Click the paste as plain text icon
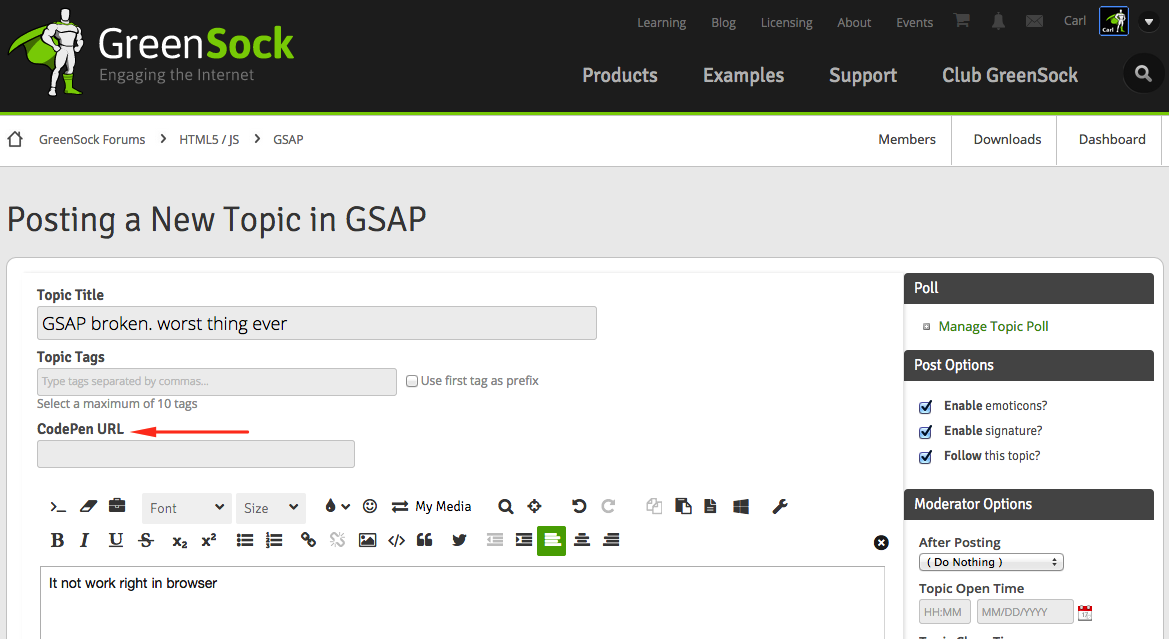This screenshot has width=1169, height=639. coord(710,506)
